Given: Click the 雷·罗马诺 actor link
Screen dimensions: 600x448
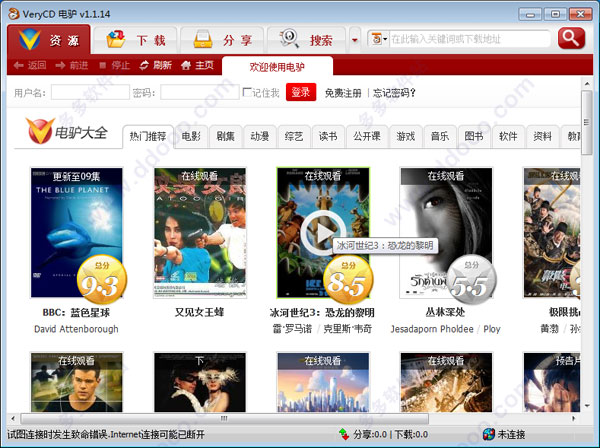Looking at the screenshot, I should pyautogui.click(x=292, y=329).
